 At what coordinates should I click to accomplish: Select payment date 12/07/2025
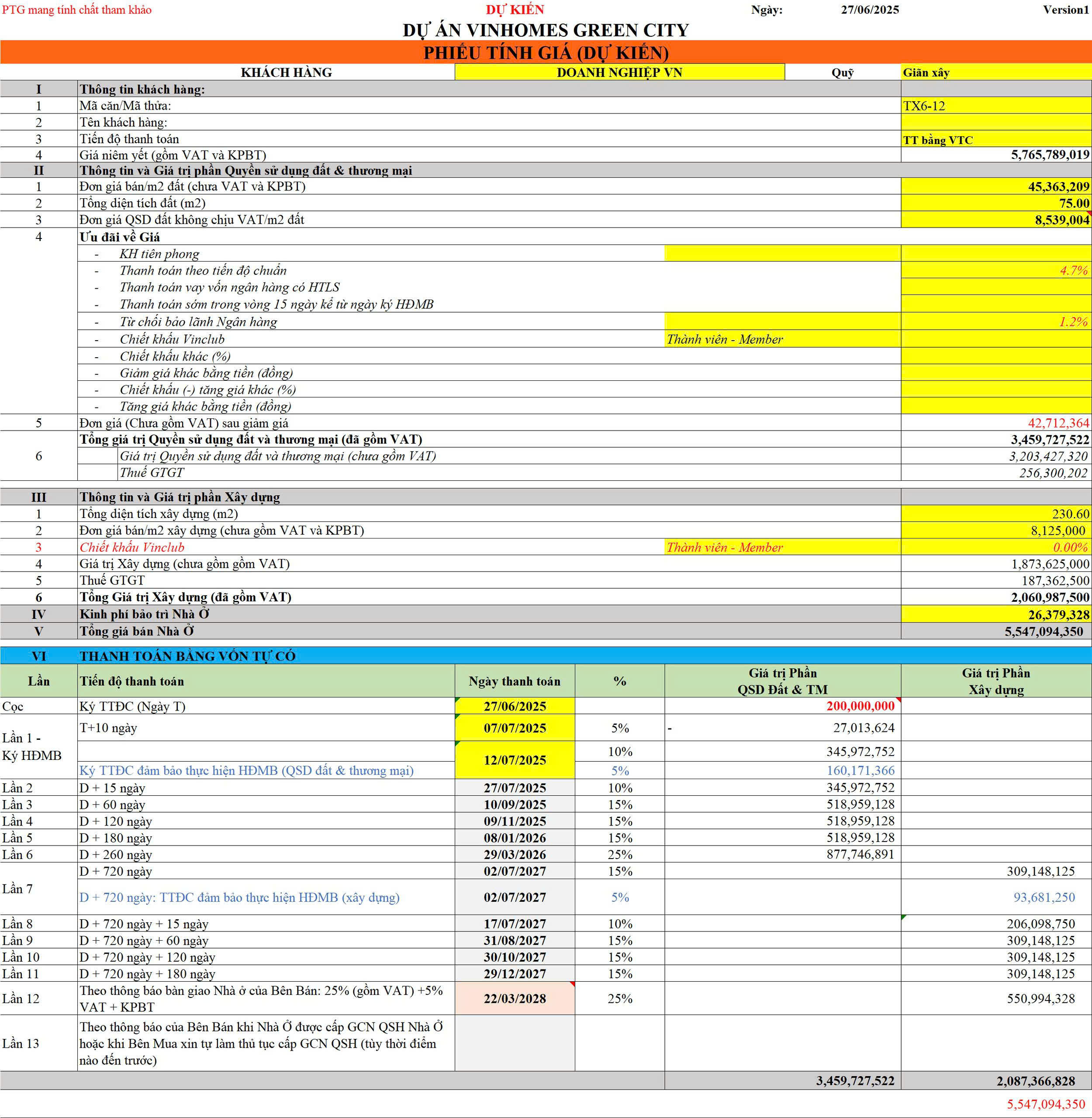[x=515, y=759]
